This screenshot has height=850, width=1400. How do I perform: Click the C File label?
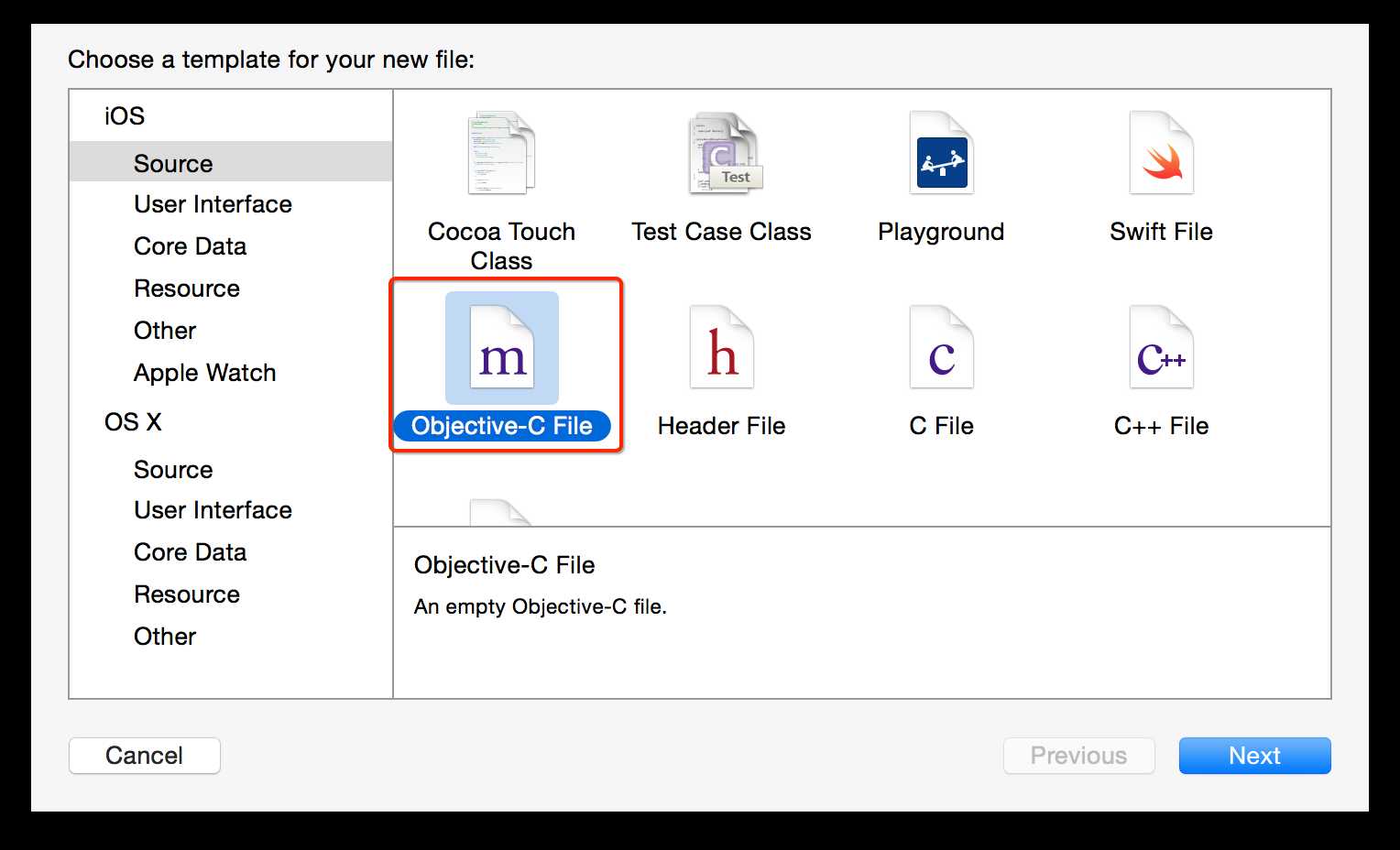click(x=941, y=426)
